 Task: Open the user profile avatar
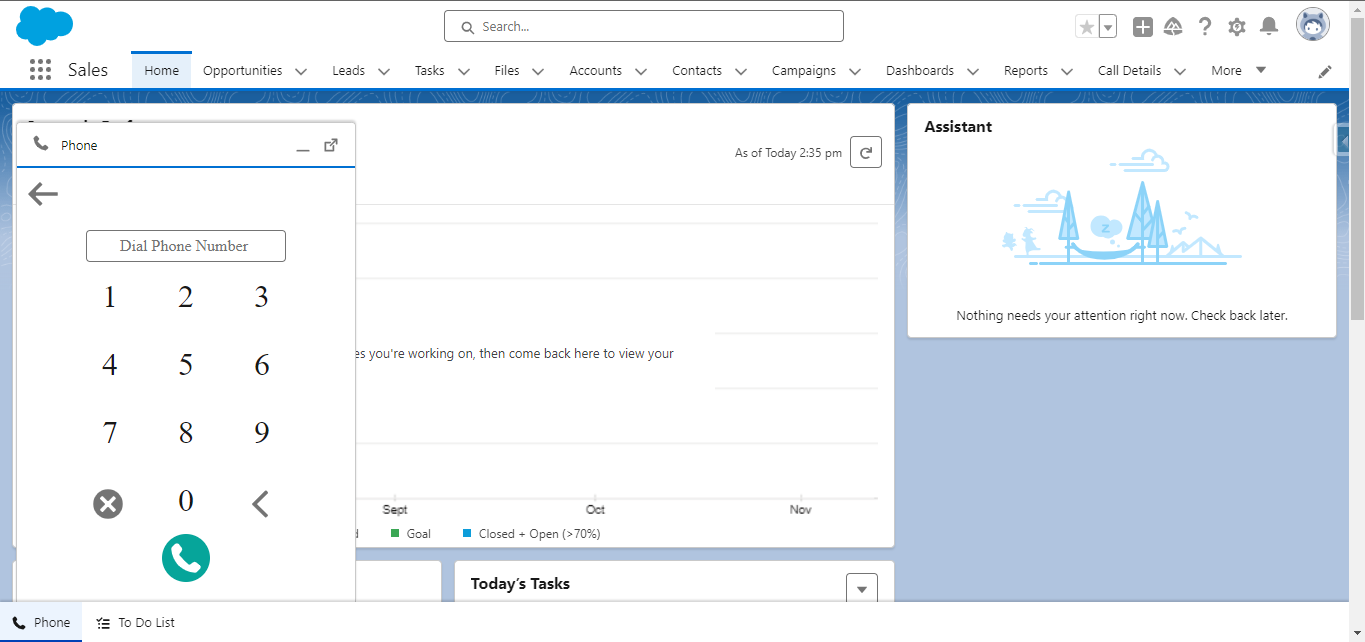1313,25
